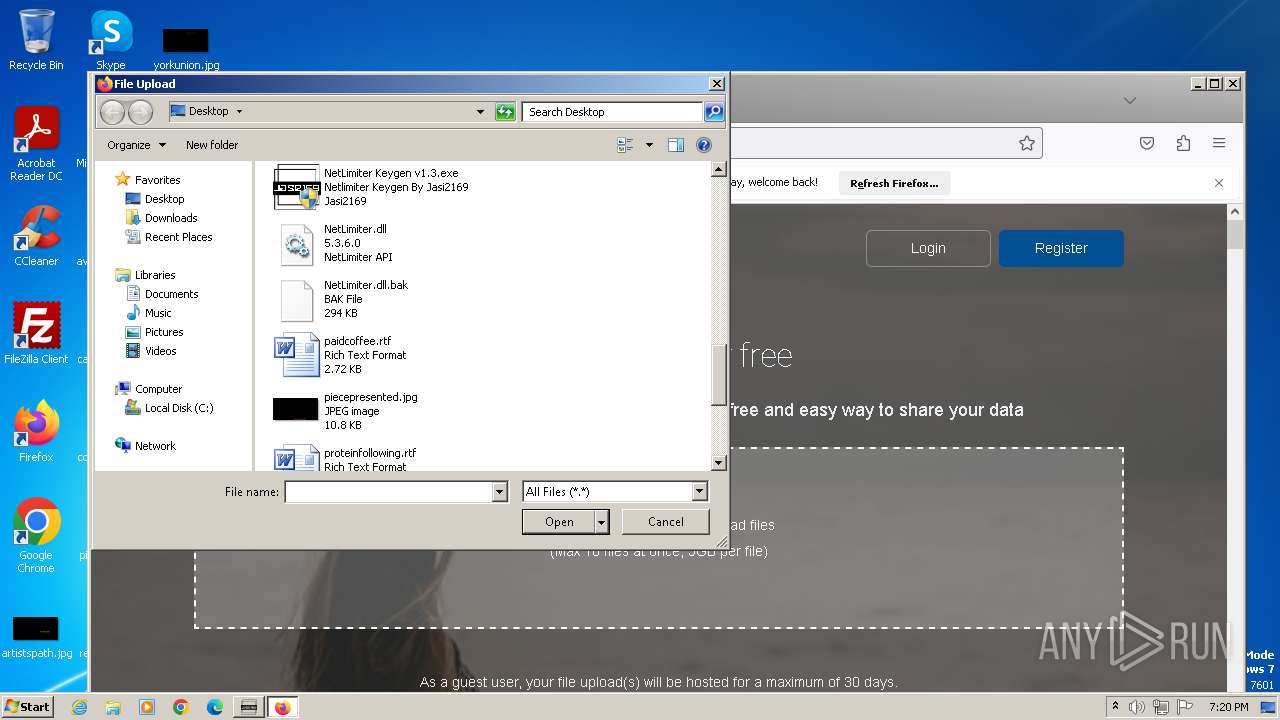Select paidcoffee.rtf file icon
Screen dimensions: 1280x720
(297, 355)
